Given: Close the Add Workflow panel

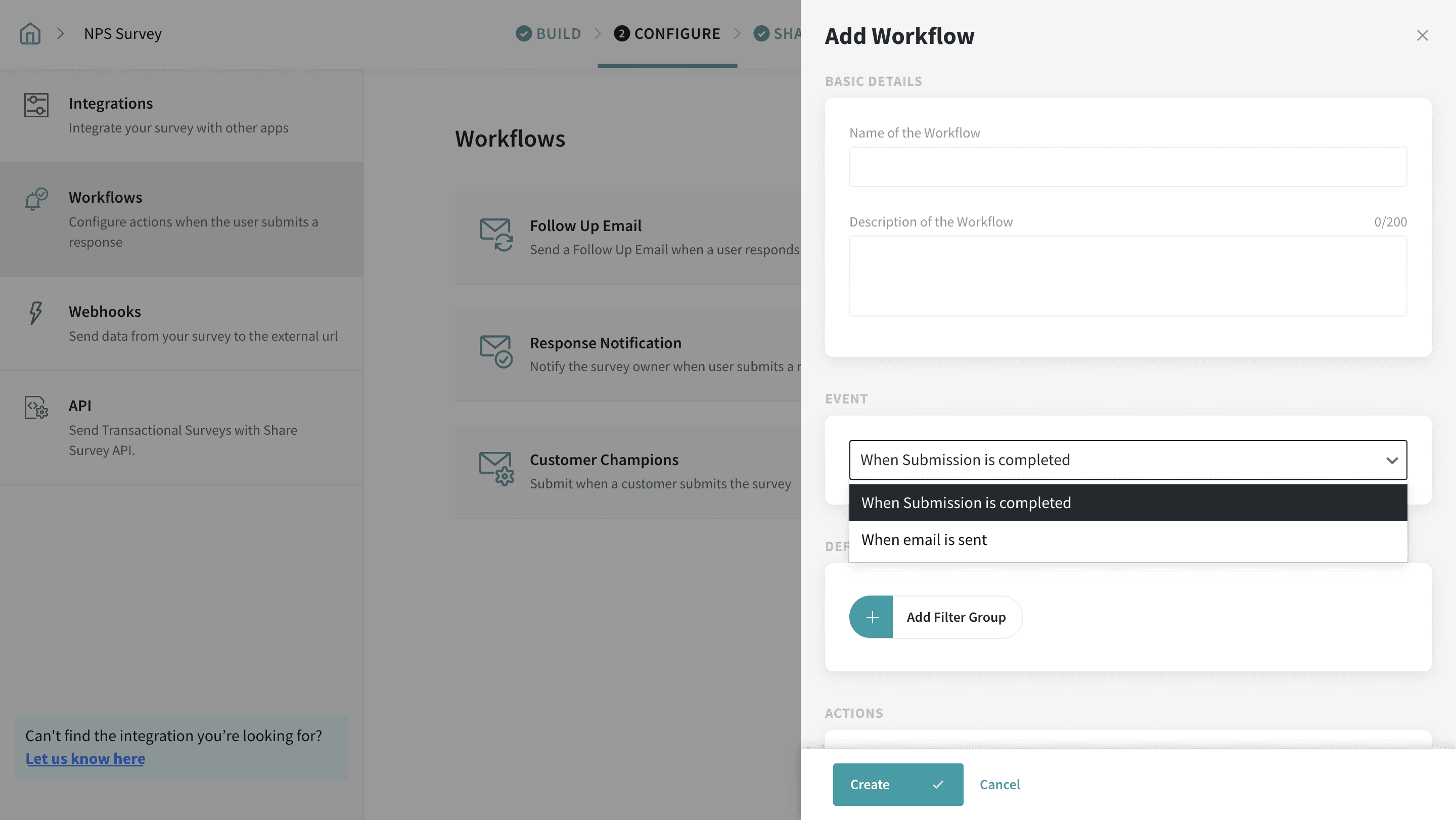Looking at the screenshot, I should click(1422, 35).
